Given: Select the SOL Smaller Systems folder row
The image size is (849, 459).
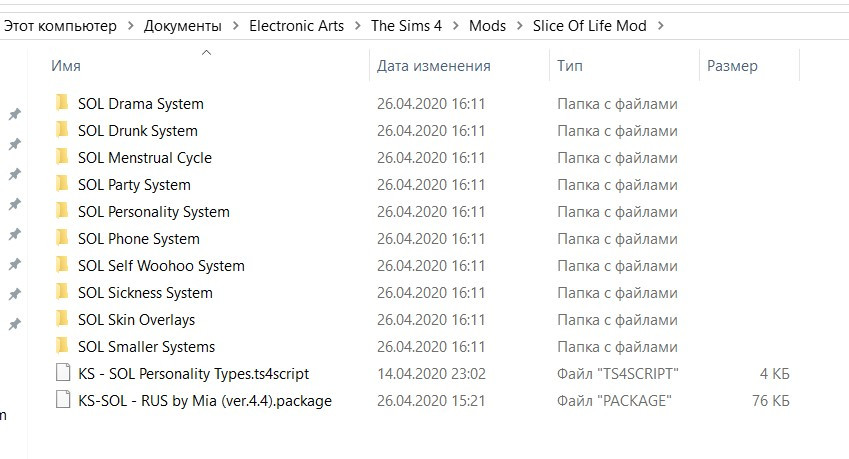Looking at the screenshot, I should pos(422,346).
